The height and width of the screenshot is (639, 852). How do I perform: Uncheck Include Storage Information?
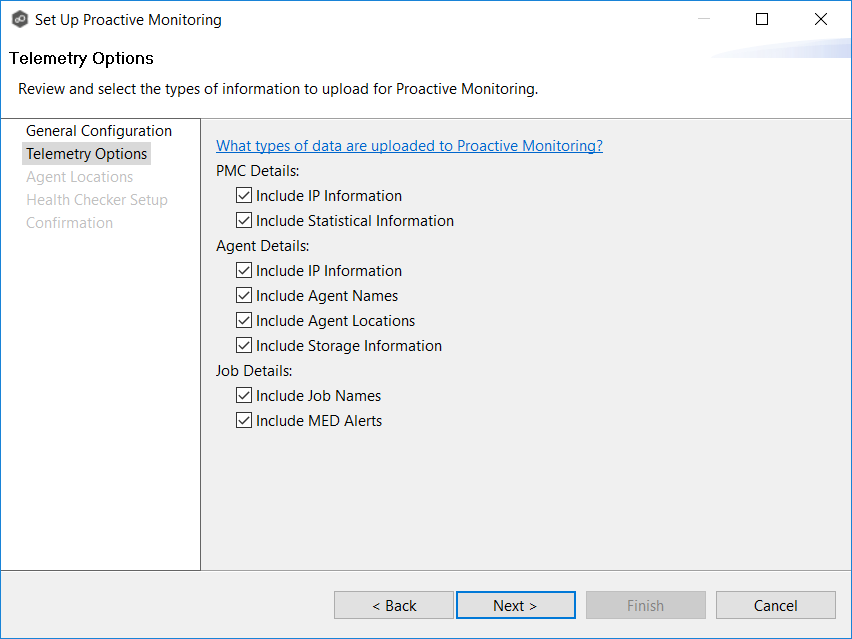tap(244, 346)
